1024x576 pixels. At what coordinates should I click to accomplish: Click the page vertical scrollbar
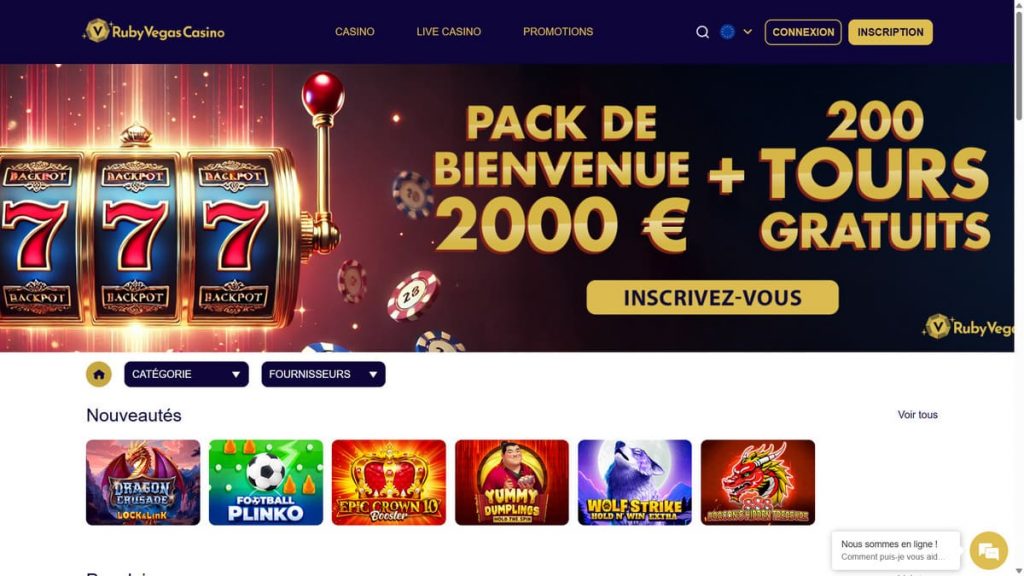1019,288
